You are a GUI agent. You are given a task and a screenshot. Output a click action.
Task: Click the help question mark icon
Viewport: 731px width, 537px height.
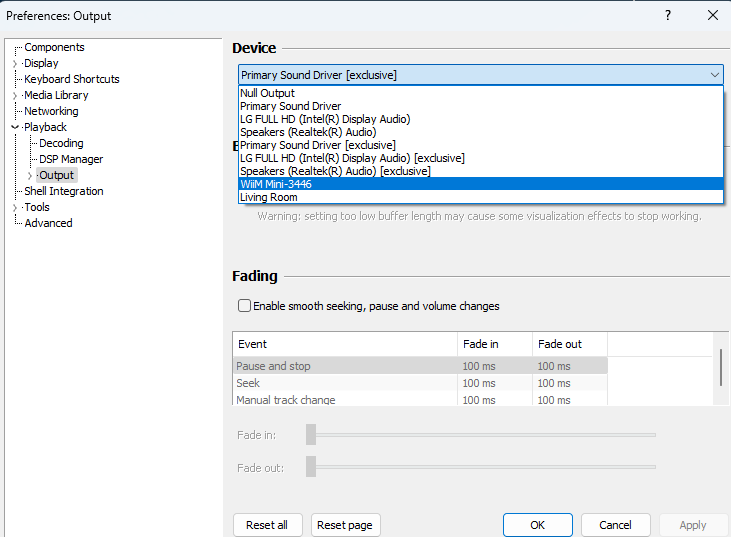point(668,15)
